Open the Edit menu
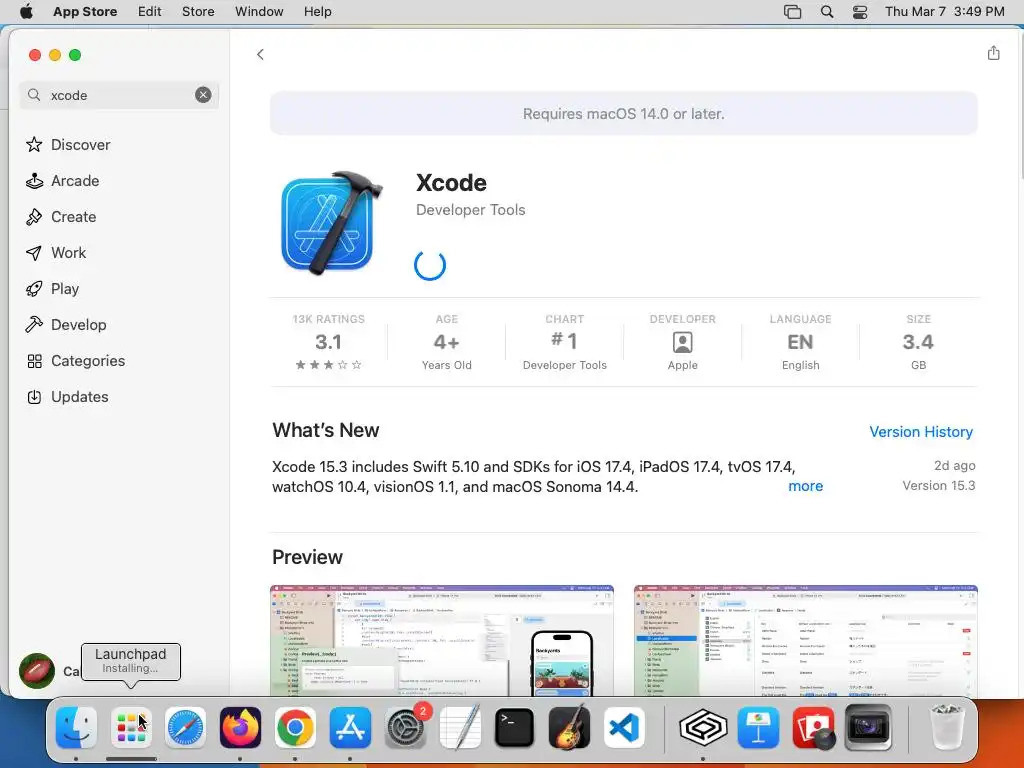The width and height of the screenshot is (1024, 768). (150, 12)
